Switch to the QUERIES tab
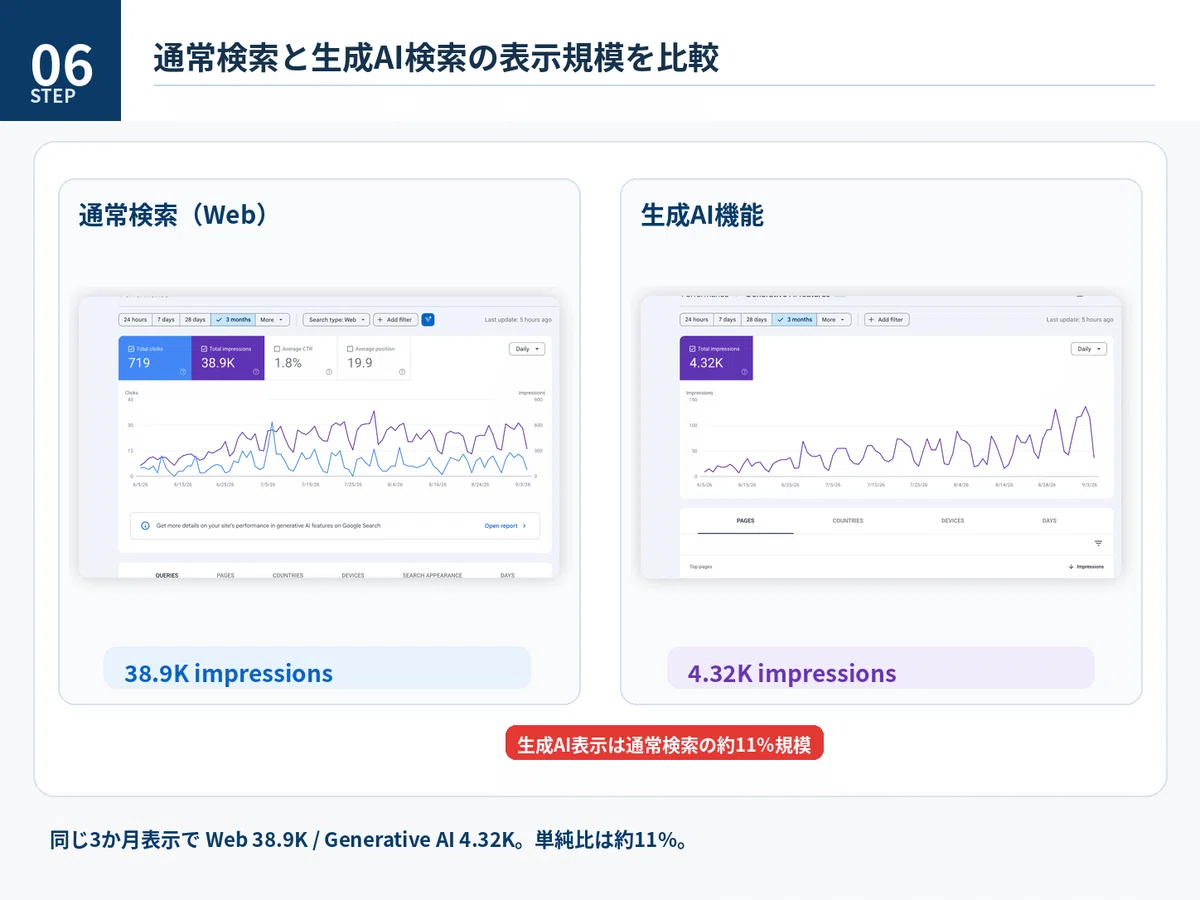Image resolution: width=1200 pixels, height=900 pixels. point(167,575)
